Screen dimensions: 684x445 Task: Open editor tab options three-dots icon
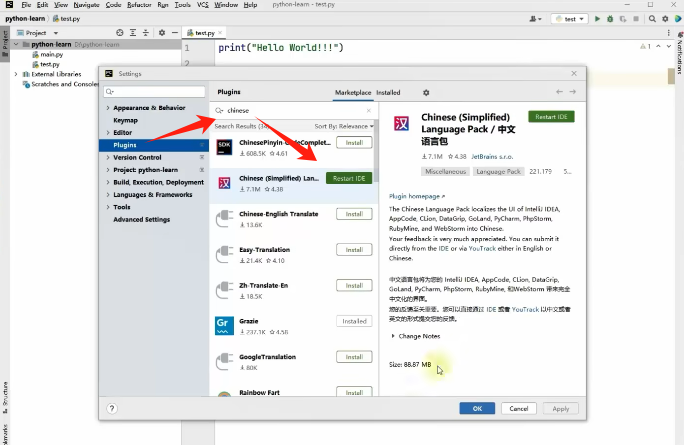668,33
